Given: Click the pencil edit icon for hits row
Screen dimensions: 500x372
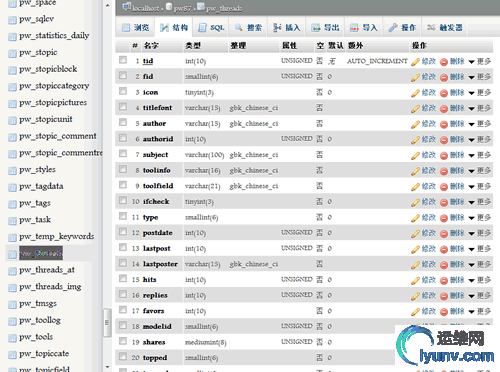Looking at the screenshot, I should (x=415, y=280).
